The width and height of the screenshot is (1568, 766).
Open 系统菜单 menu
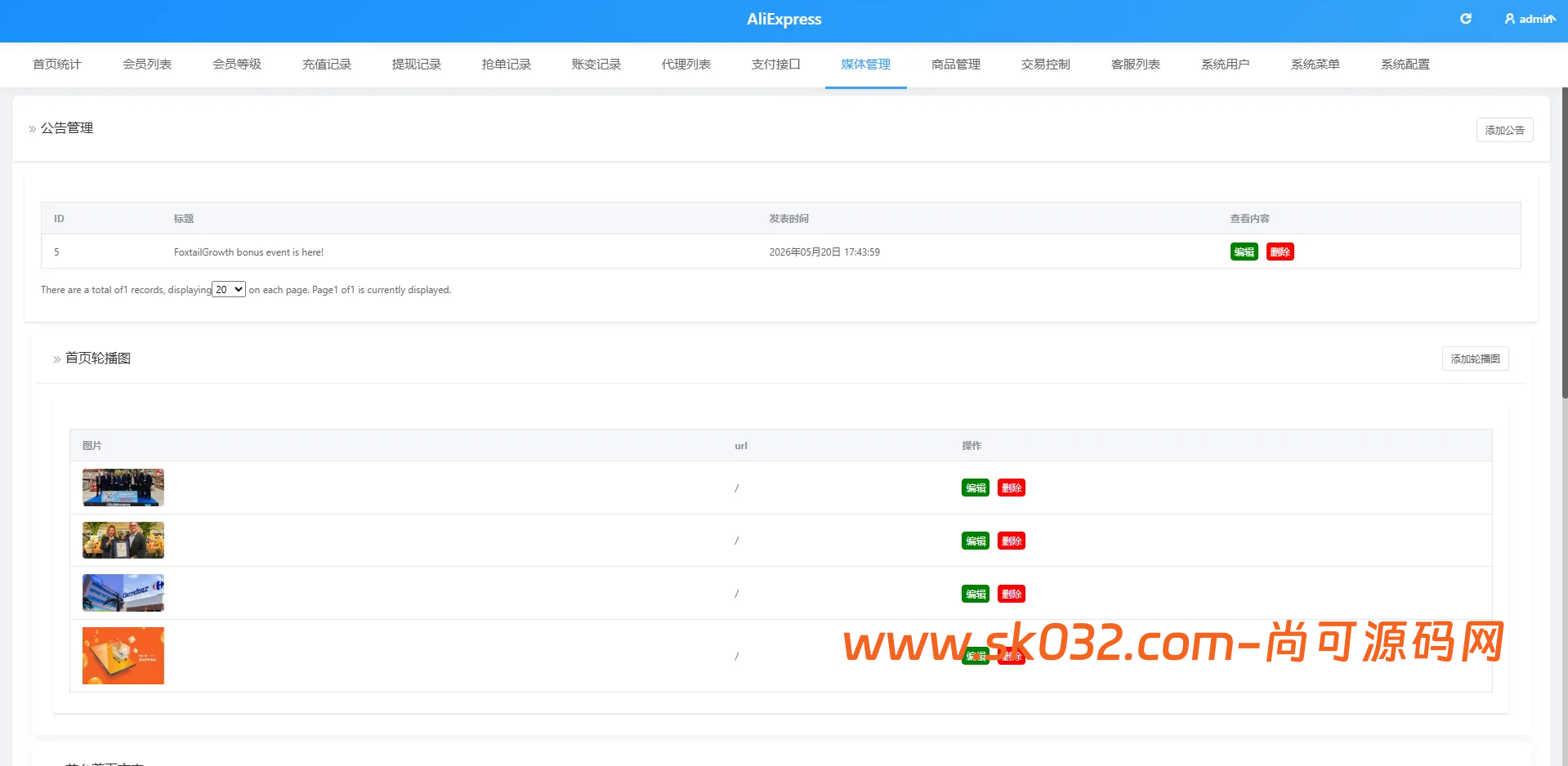point(1316,65)
